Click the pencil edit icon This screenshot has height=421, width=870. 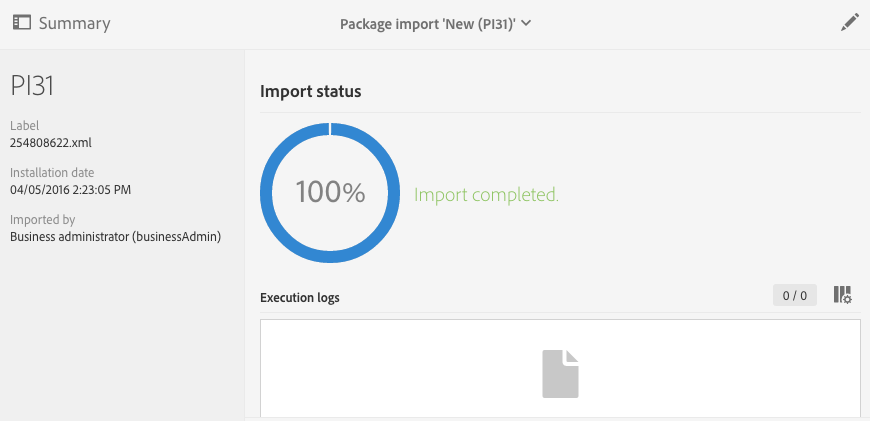pyautogui.click(x=850, y=23)
